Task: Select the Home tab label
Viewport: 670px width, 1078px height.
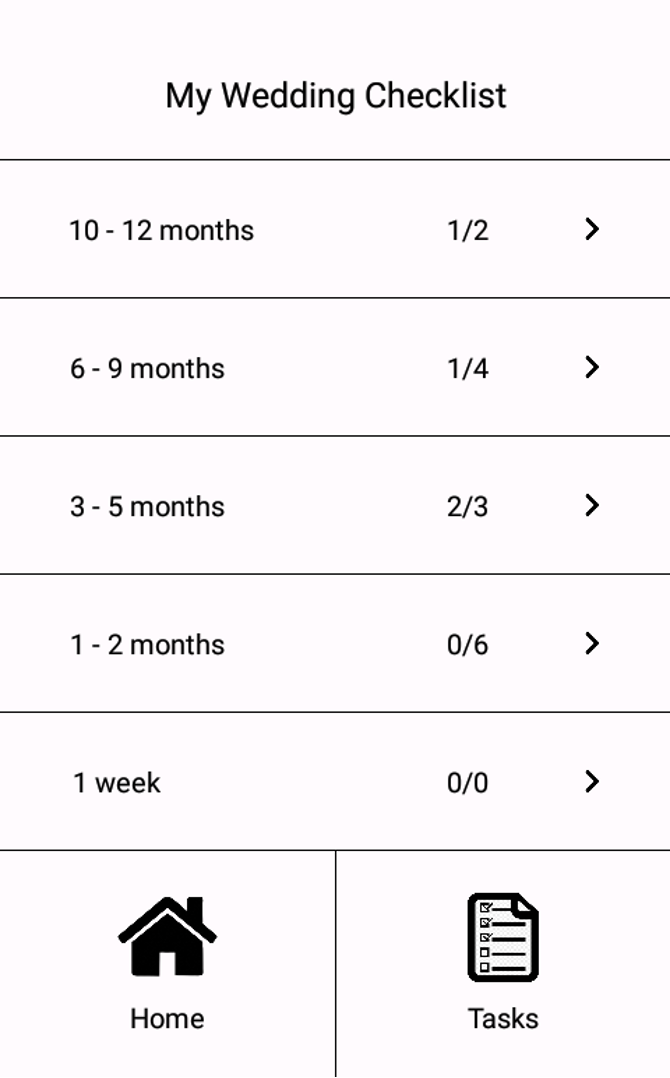Action: 167,1018
